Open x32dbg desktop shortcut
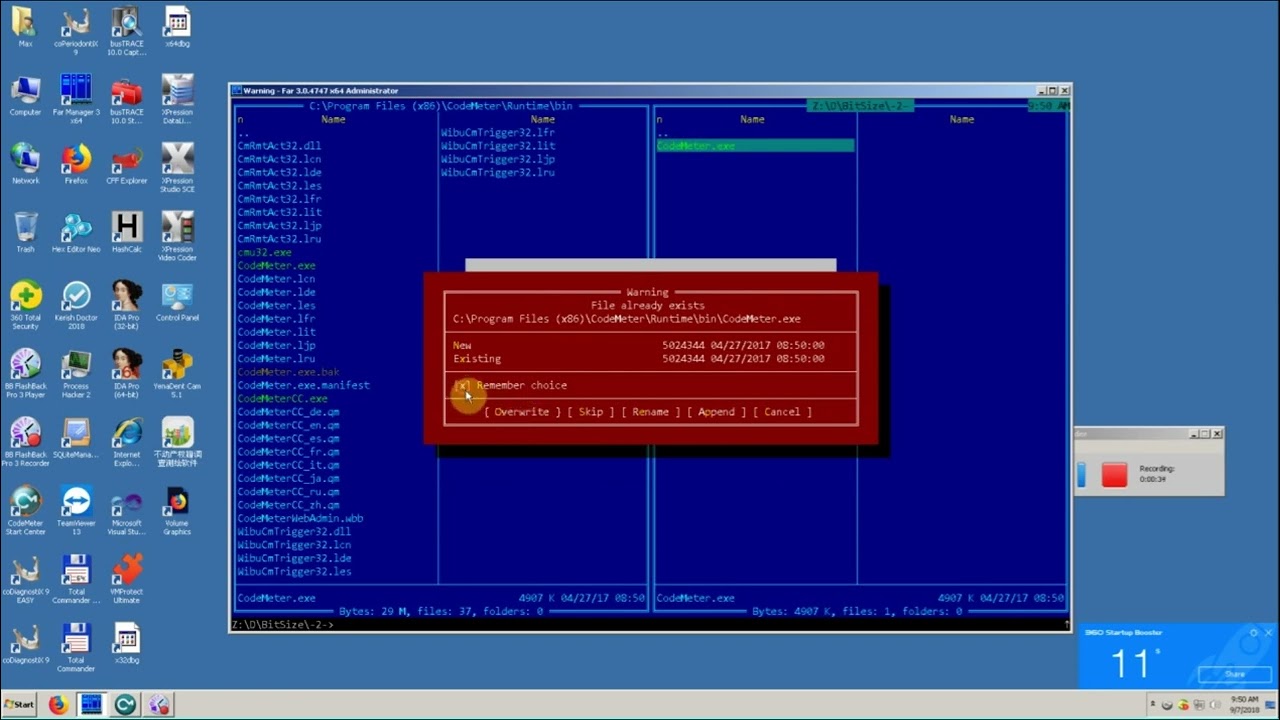 [x=126, y=643]
